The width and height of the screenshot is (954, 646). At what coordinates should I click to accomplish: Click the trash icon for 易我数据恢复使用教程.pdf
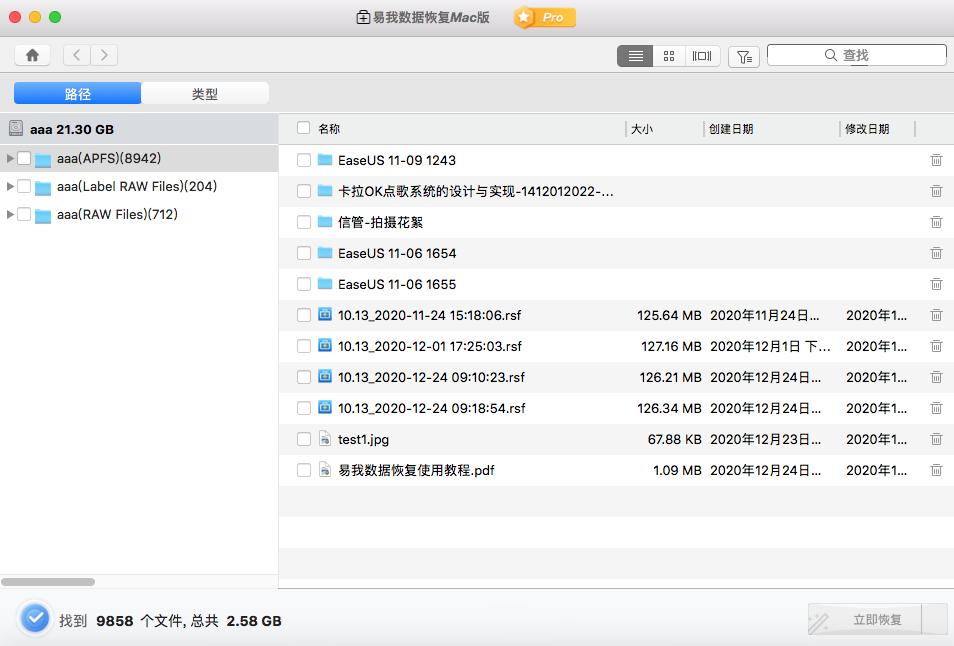point(936,470)
